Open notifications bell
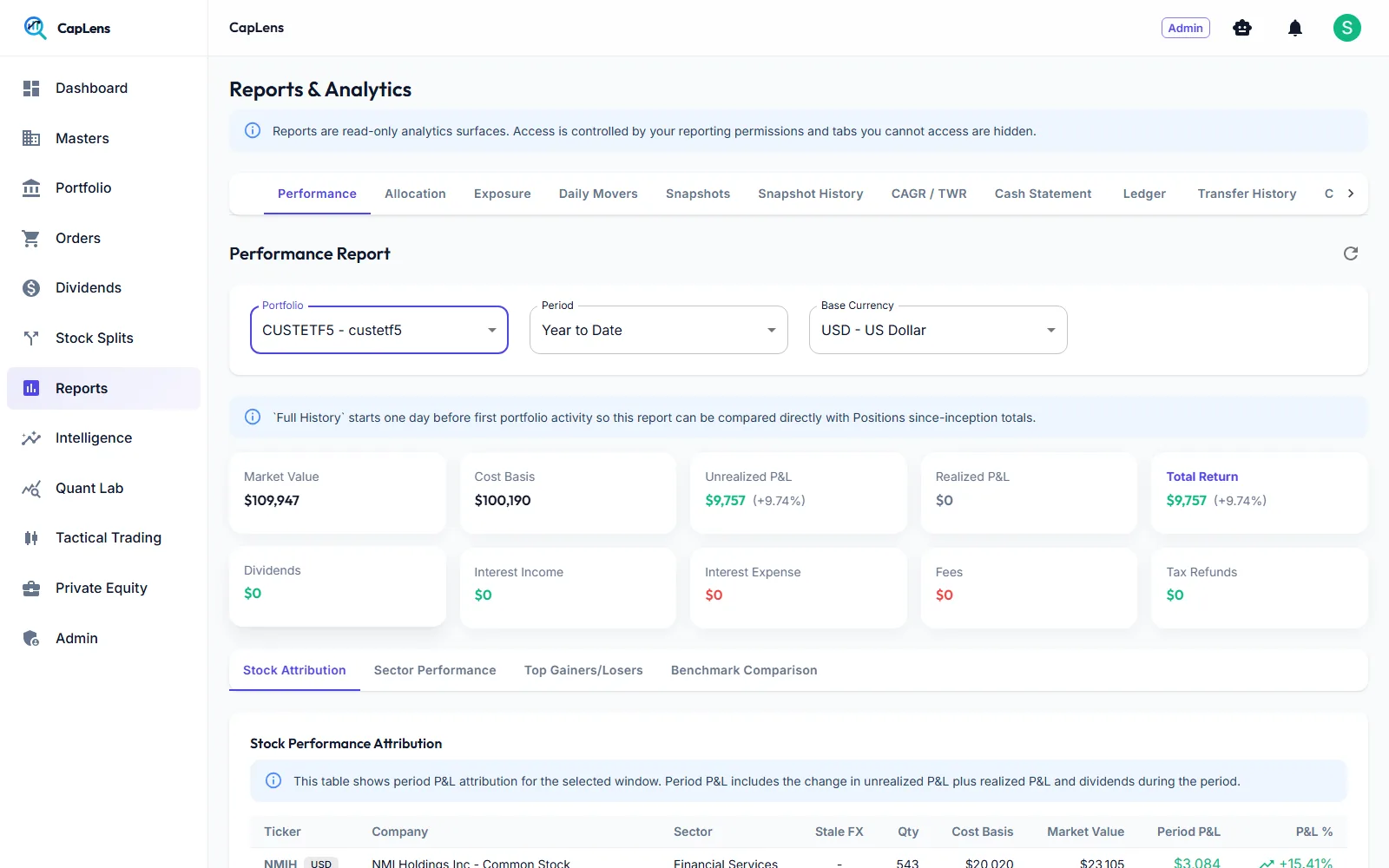 click(x=1295, y=28)
